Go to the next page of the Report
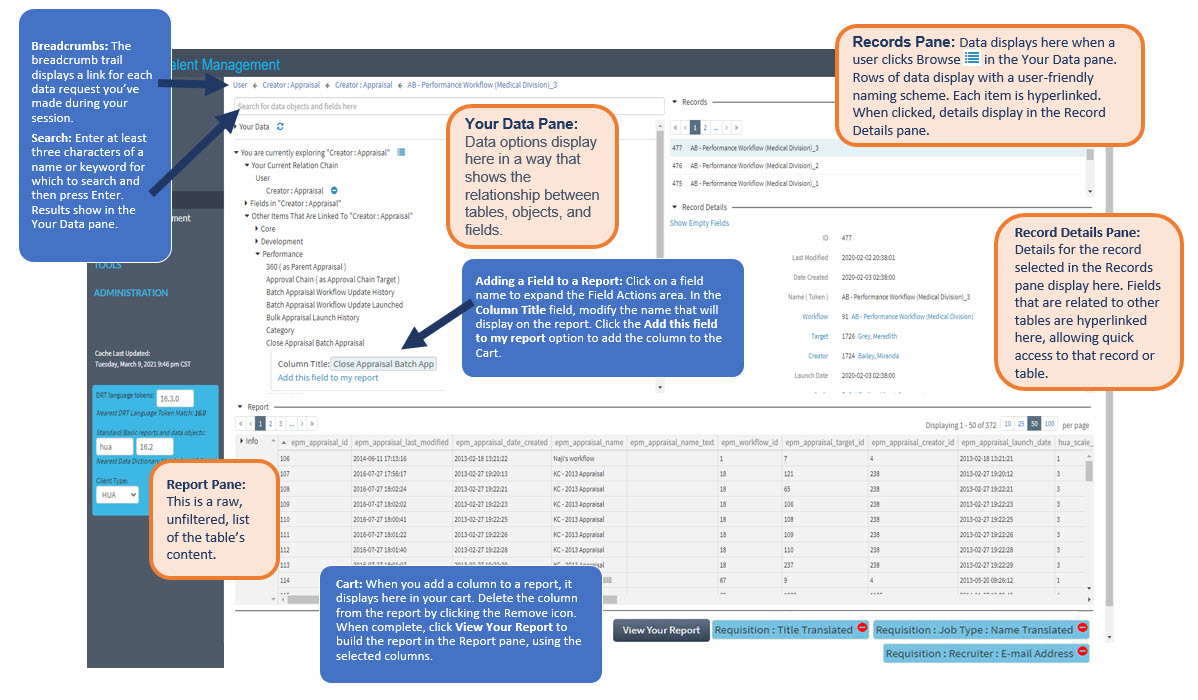 301,424
